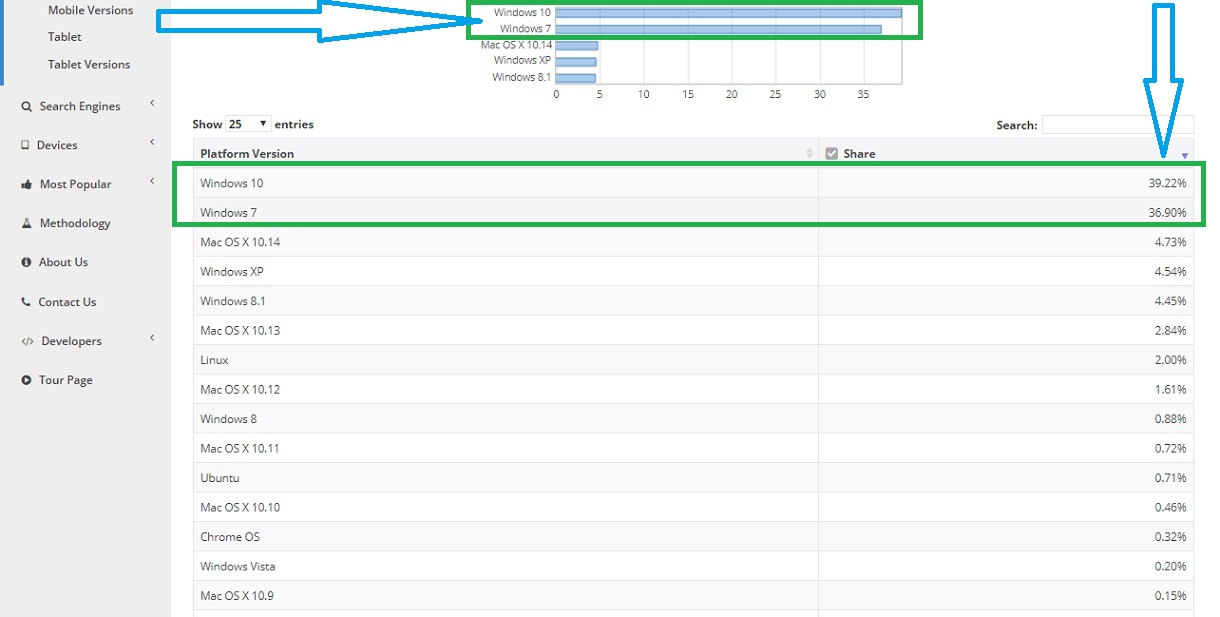Select the Windows 8 table row
The image size is (1220, 617).
693,419
